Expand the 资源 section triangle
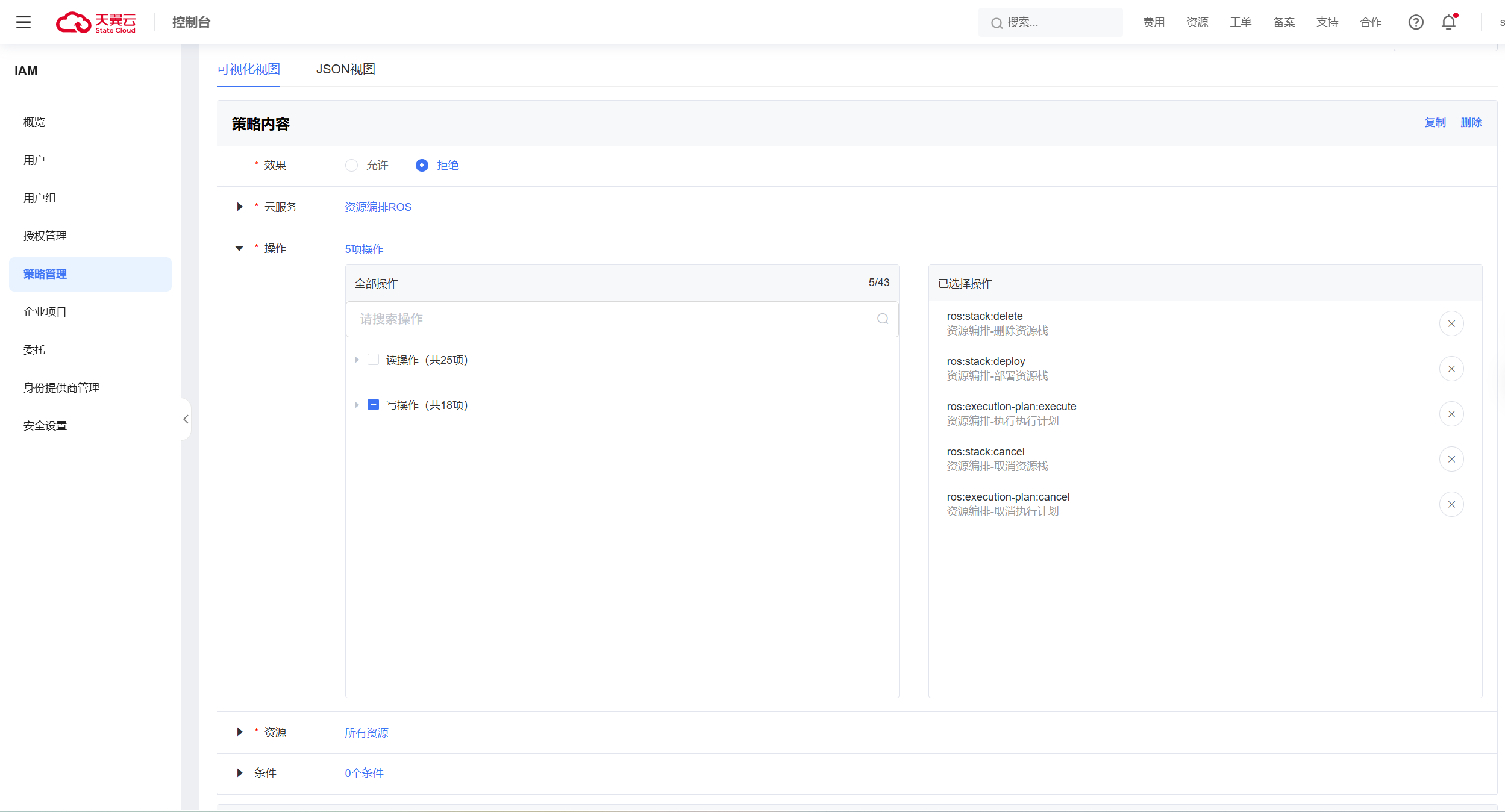Image resolution: width=1505 pixels, height=812 pixels. coord(240,732)
